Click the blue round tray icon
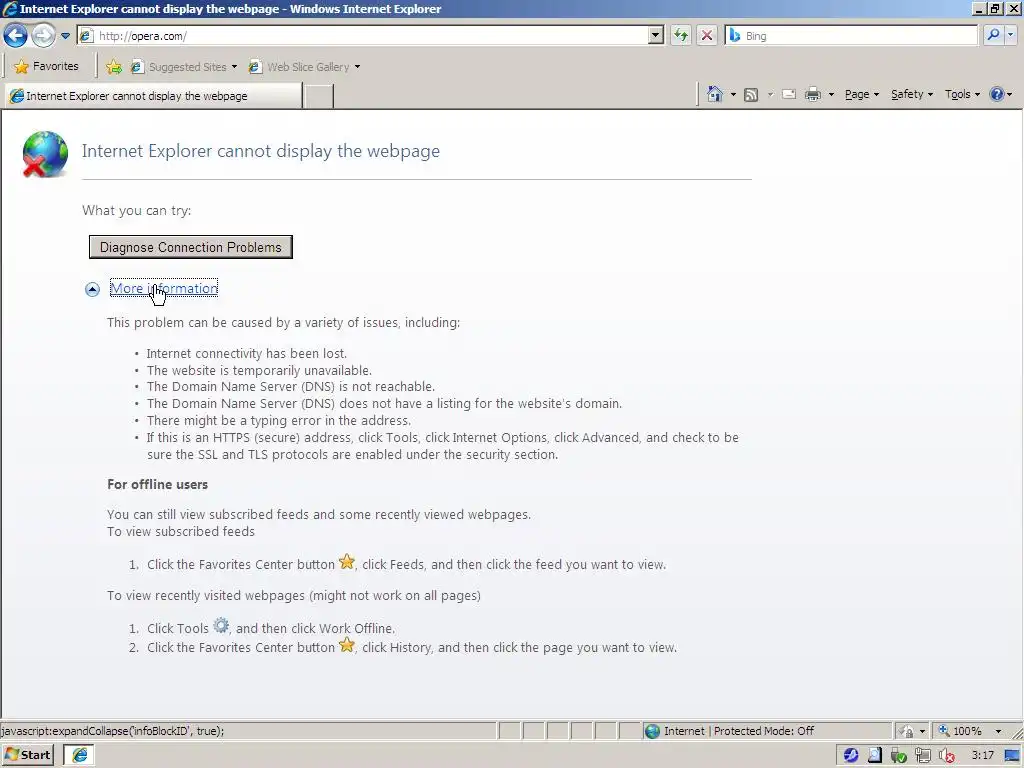This screenshot has height=768, width=1024. [850, 756]
